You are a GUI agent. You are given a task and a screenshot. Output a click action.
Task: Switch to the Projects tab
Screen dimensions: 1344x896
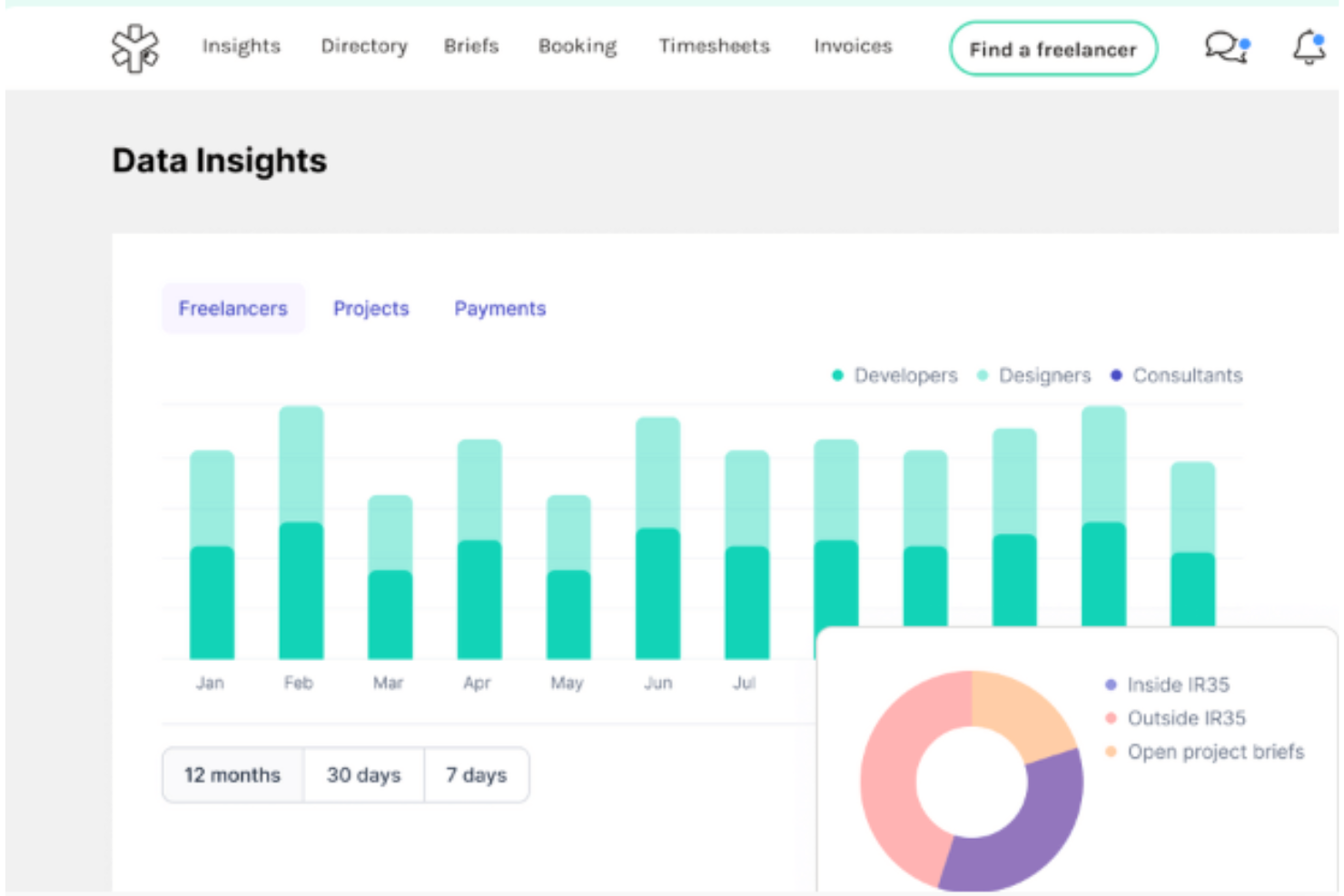[x=371, y=309]
